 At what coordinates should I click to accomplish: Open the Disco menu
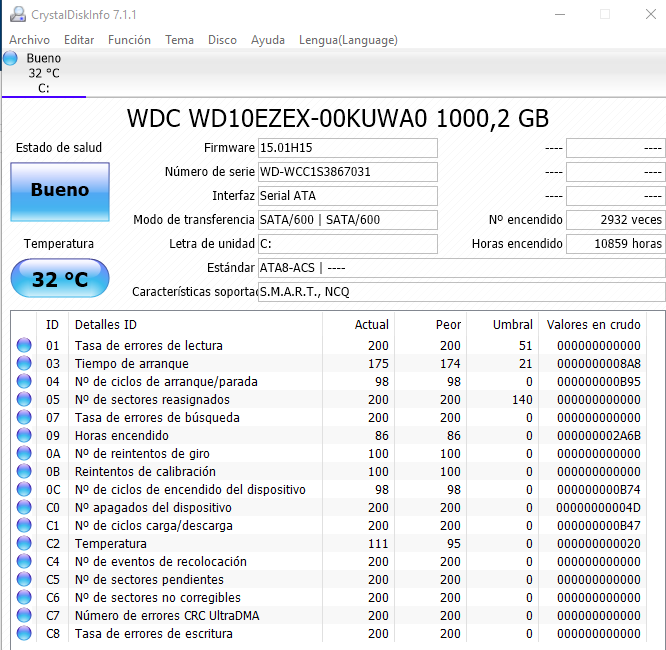pos(222,40)
